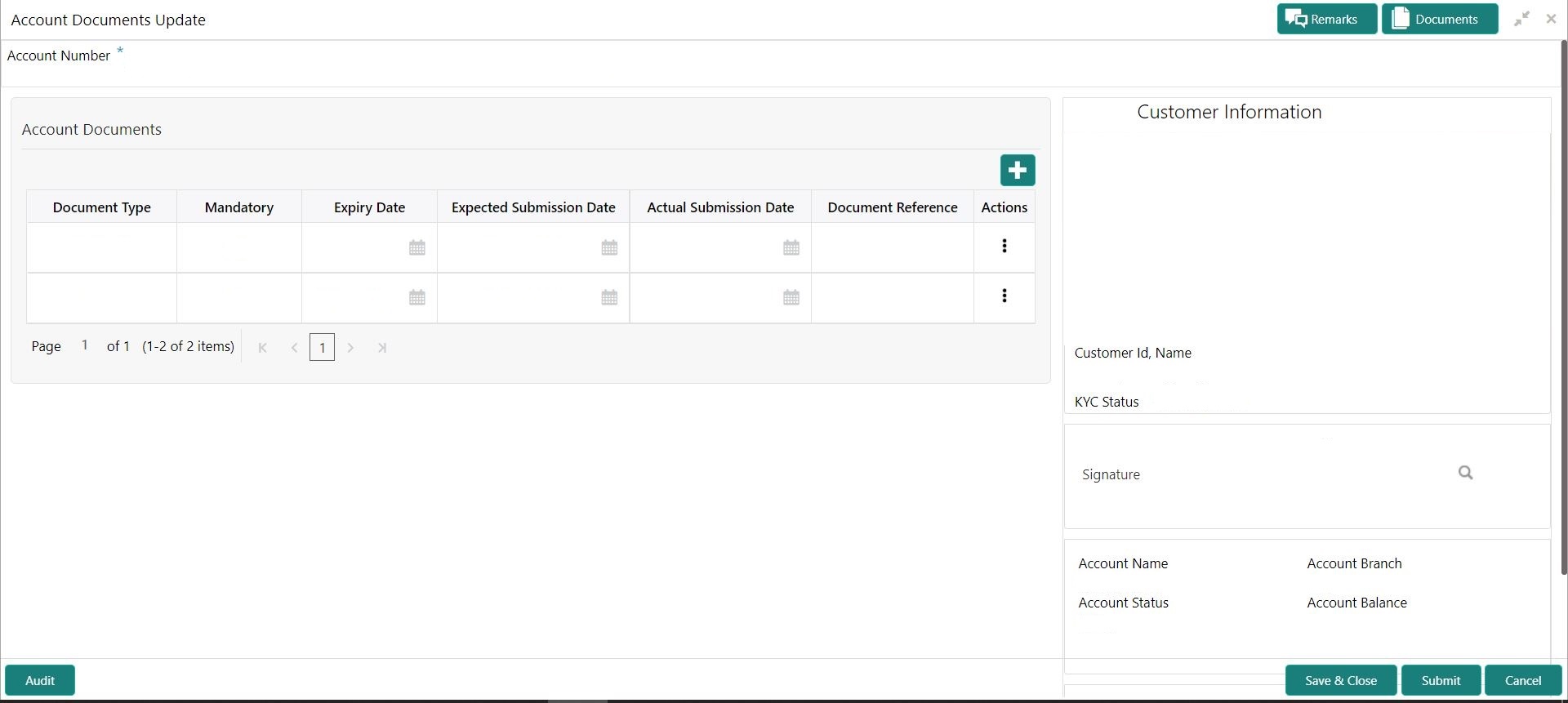Click the Customer Information heading
The width and height of the screenshot is (1568, 703).
[1229, 112]
